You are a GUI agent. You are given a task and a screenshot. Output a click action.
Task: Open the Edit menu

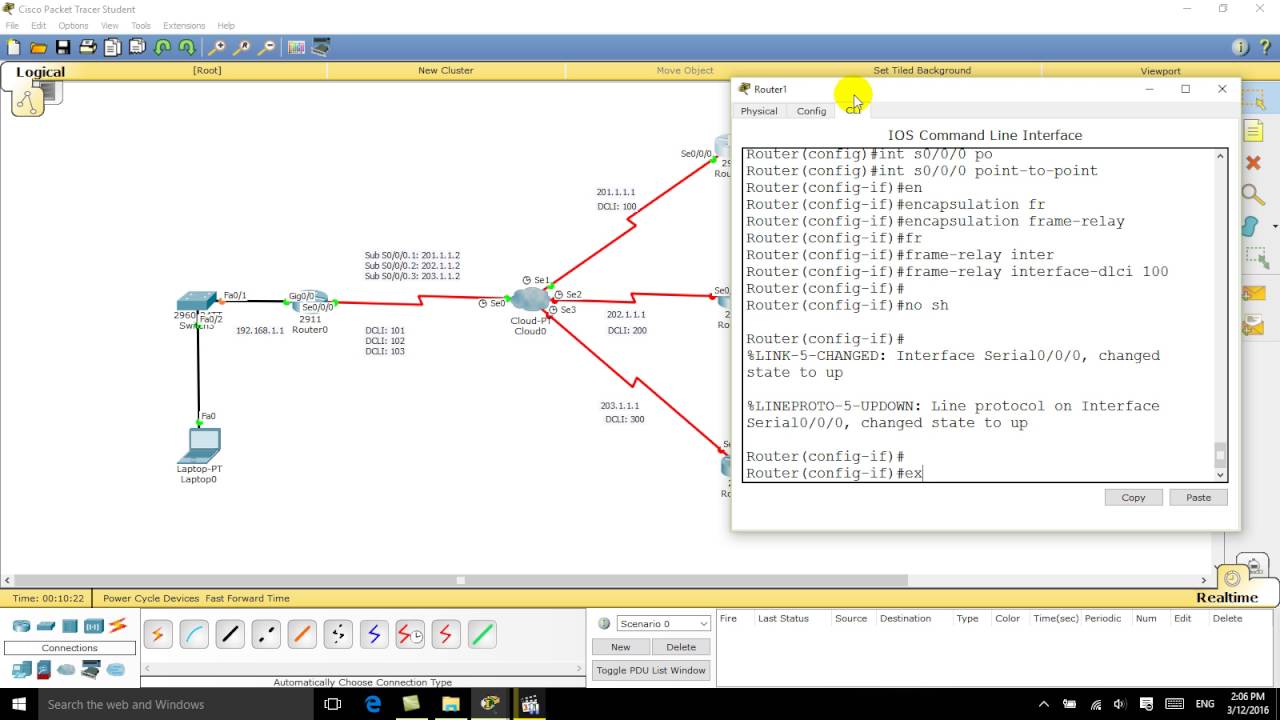[38, 25]
